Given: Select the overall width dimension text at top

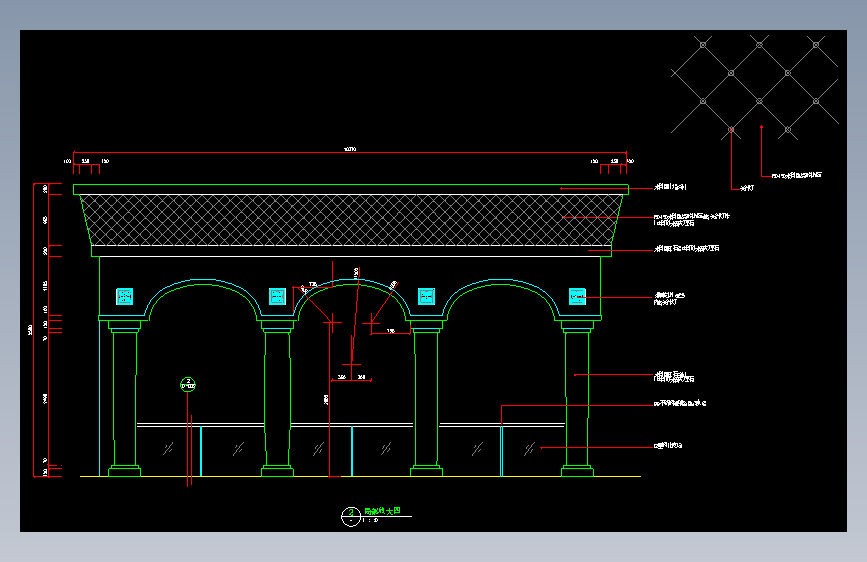Looking at the screenshot, I should coord(350,149).
